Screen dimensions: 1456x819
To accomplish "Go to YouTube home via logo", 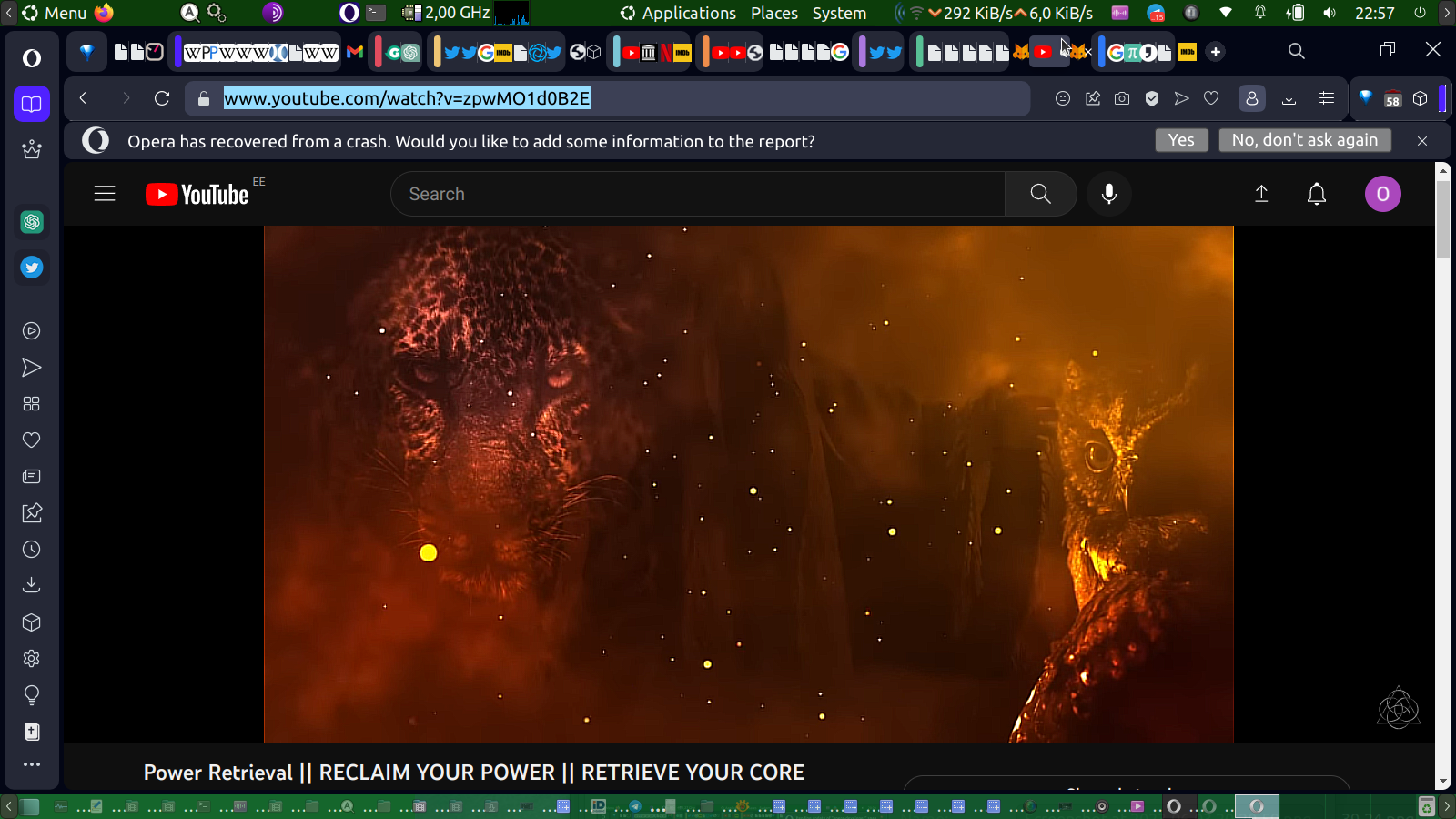I will pyautogui.click(x=197, y=194).
